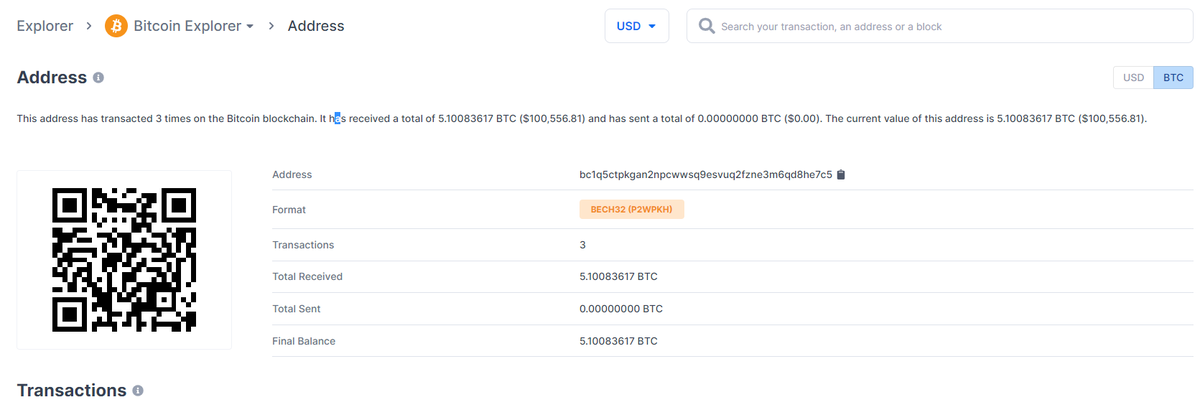Viewport: 1200px width, 420px height.
Task: Click the orange Bitcoin logo icon
Action: point(116,26)
